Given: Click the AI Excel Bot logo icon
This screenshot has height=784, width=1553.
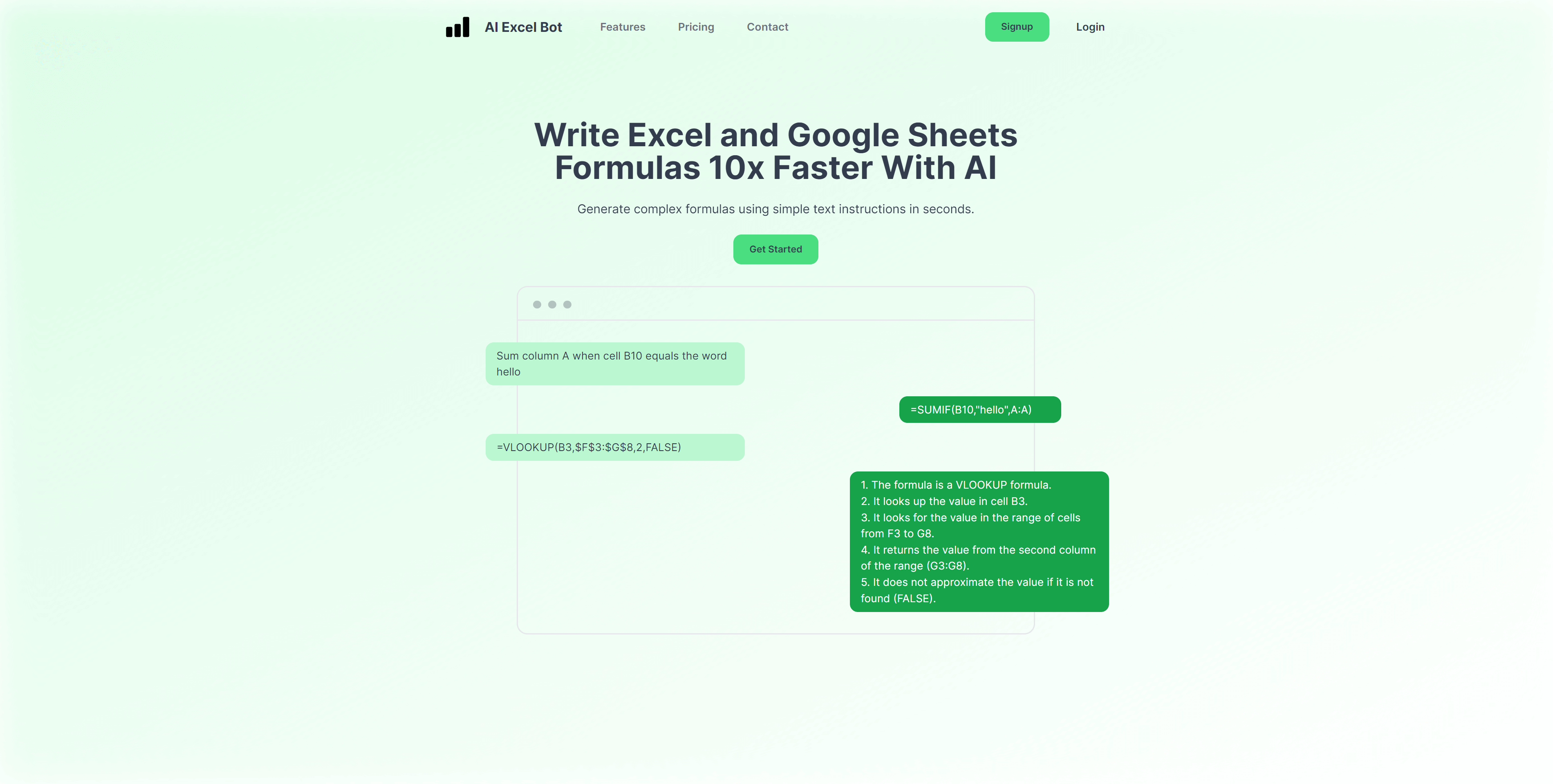Looking at the screenshot, I should point(456,26).
